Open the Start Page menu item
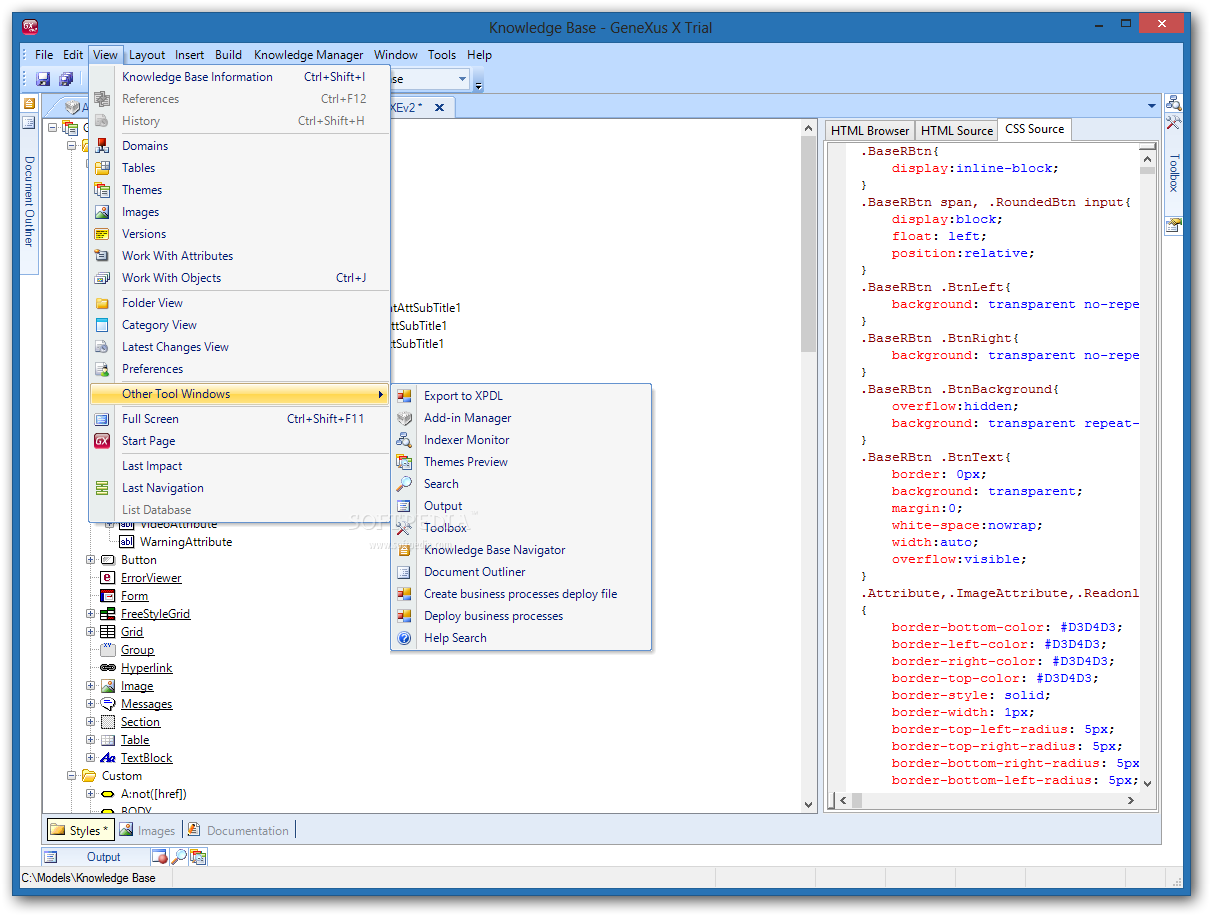 coord(240,441)
